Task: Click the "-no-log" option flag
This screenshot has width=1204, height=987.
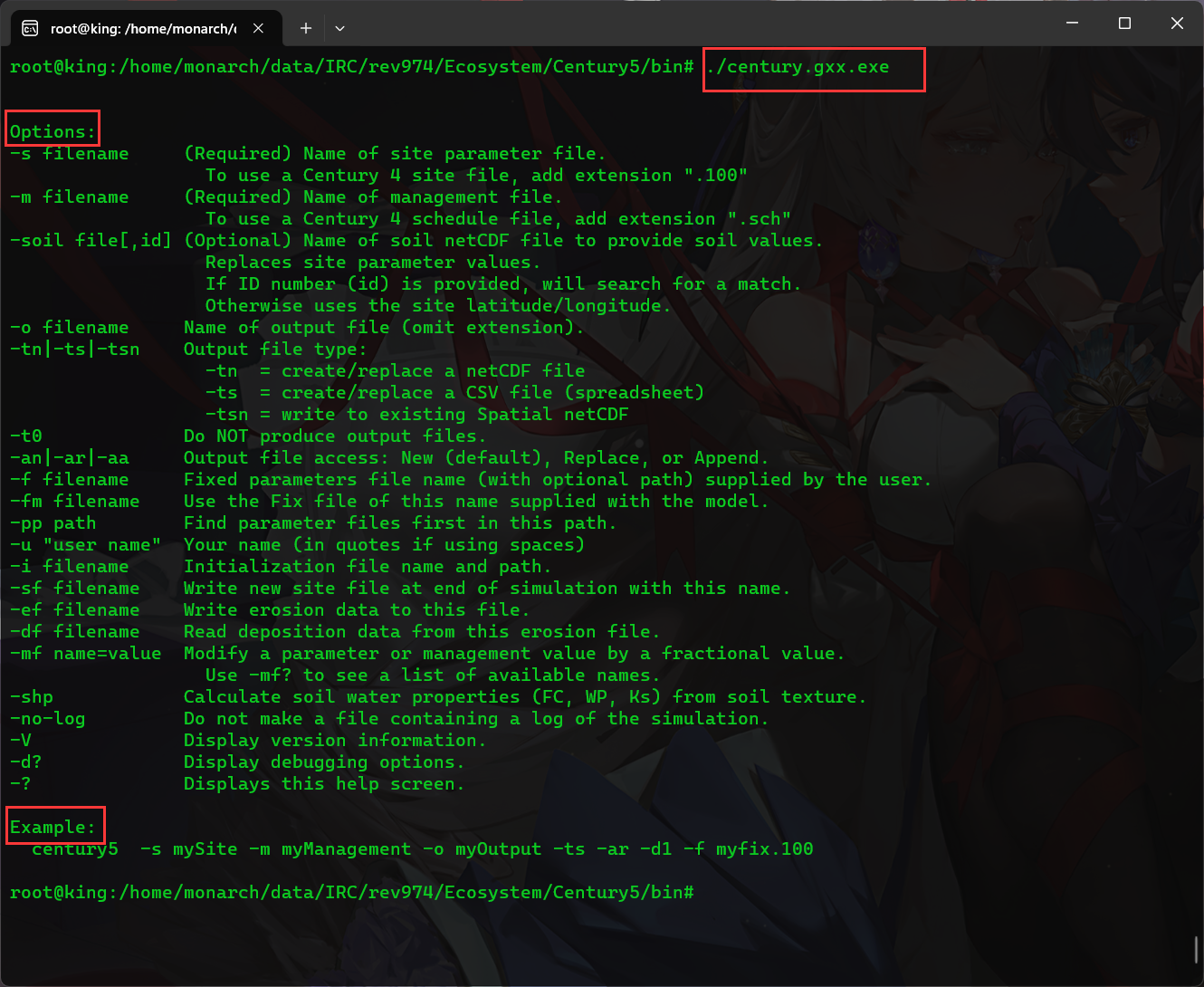Action: (48, 719)
